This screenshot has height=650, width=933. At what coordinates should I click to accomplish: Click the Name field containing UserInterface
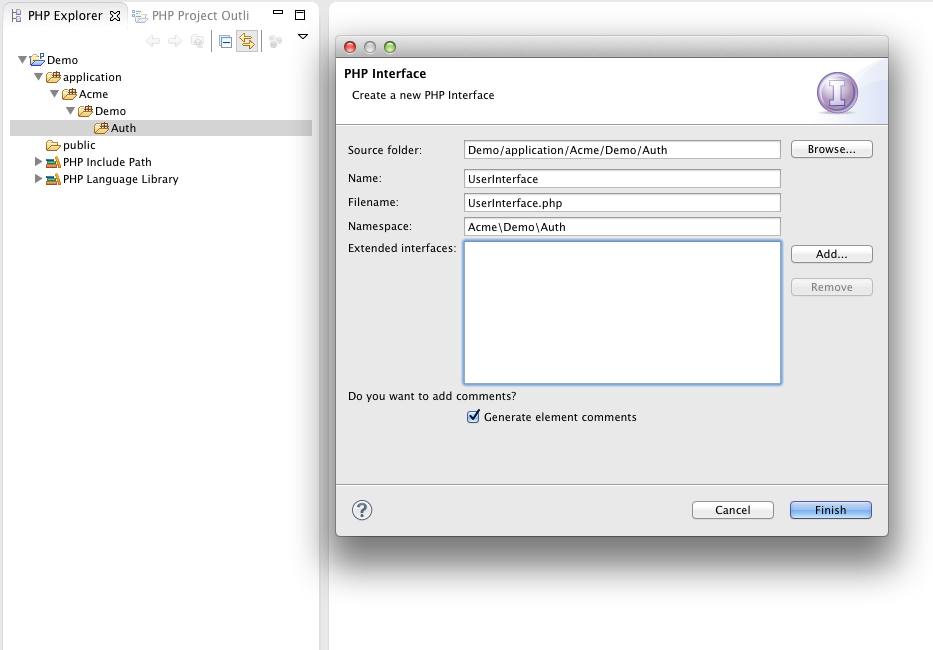[622, 179]
